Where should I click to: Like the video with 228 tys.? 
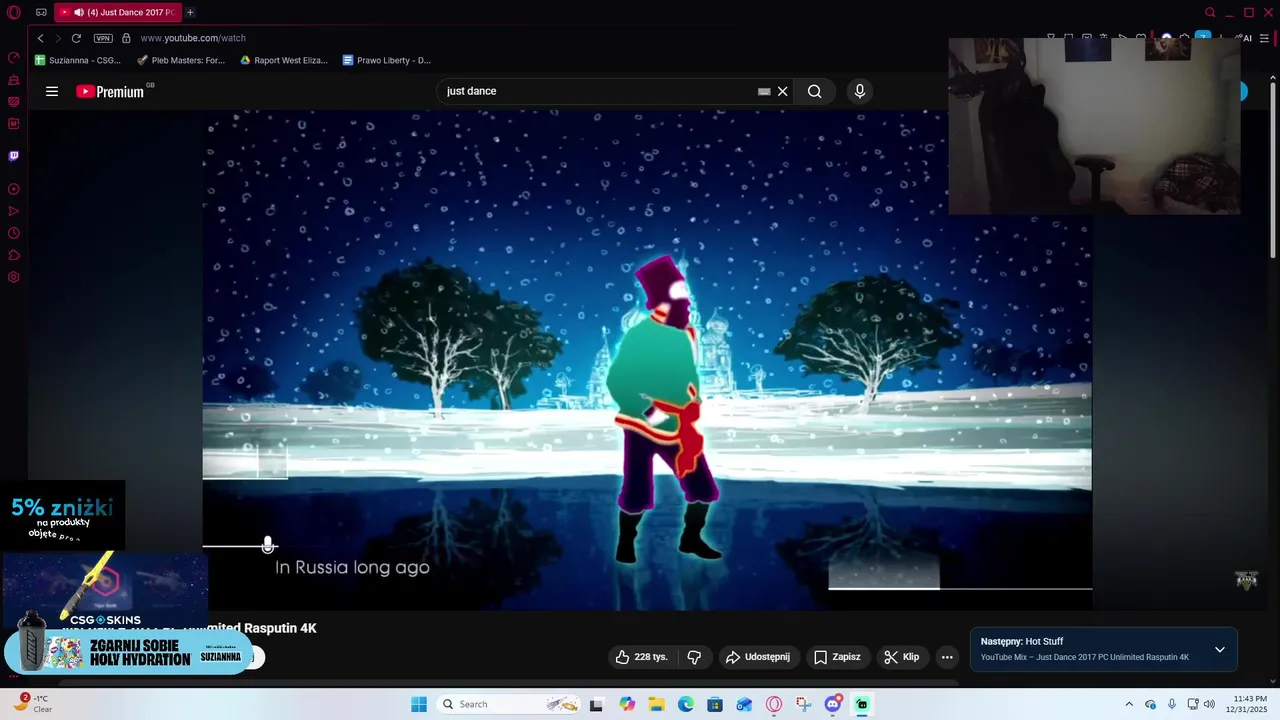point(641,657)
